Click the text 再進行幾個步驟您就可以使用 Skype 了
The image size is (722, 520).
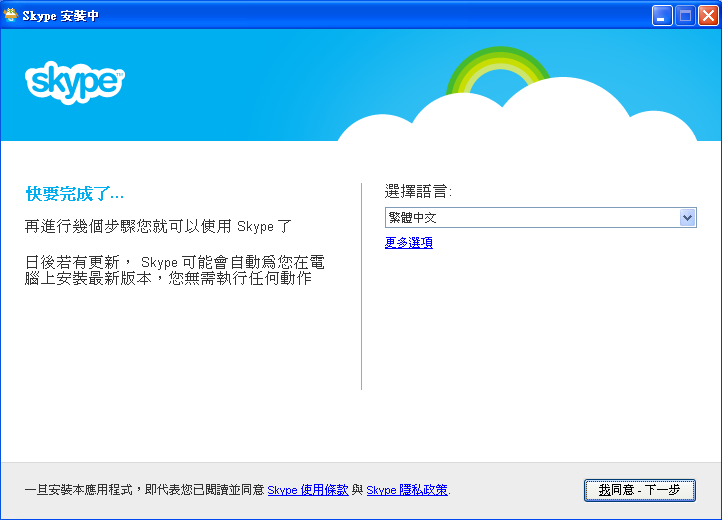[x=158, y=226]
